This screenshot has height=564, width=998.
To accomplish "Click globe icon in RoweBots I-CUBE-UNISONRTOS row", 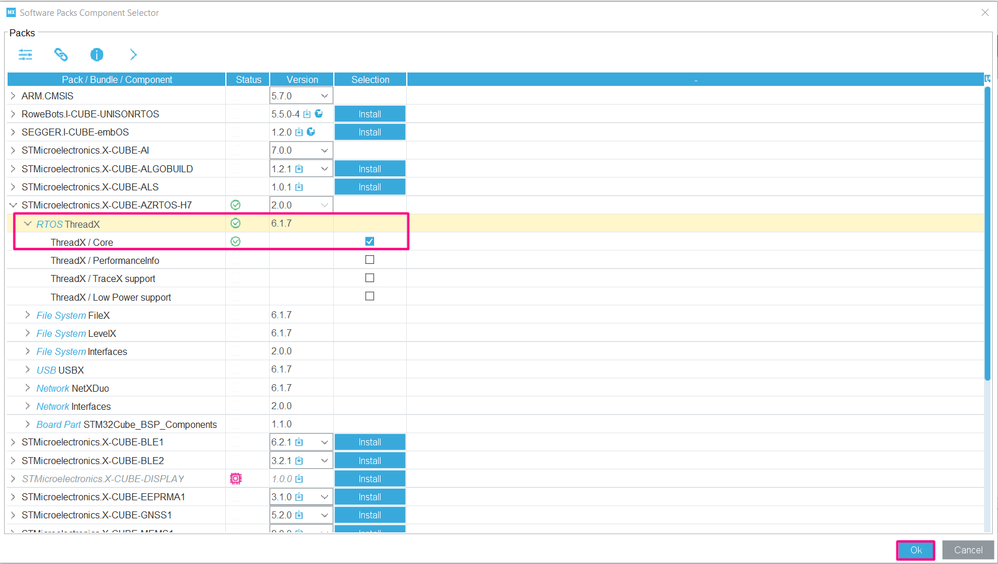I will coord(319,114).
